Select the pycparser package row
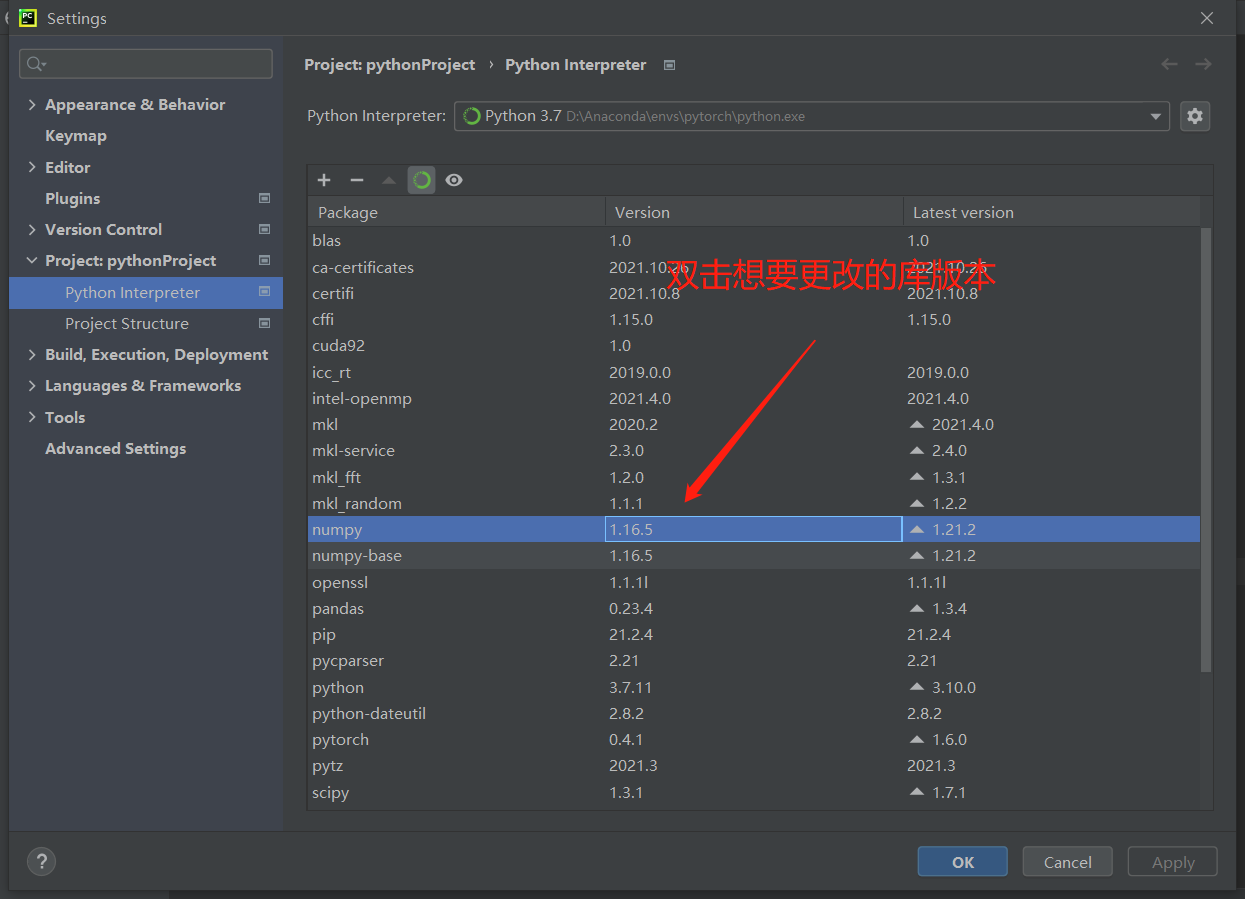The width and height of the screenshot is (1245, 899). tap(754, 660)
